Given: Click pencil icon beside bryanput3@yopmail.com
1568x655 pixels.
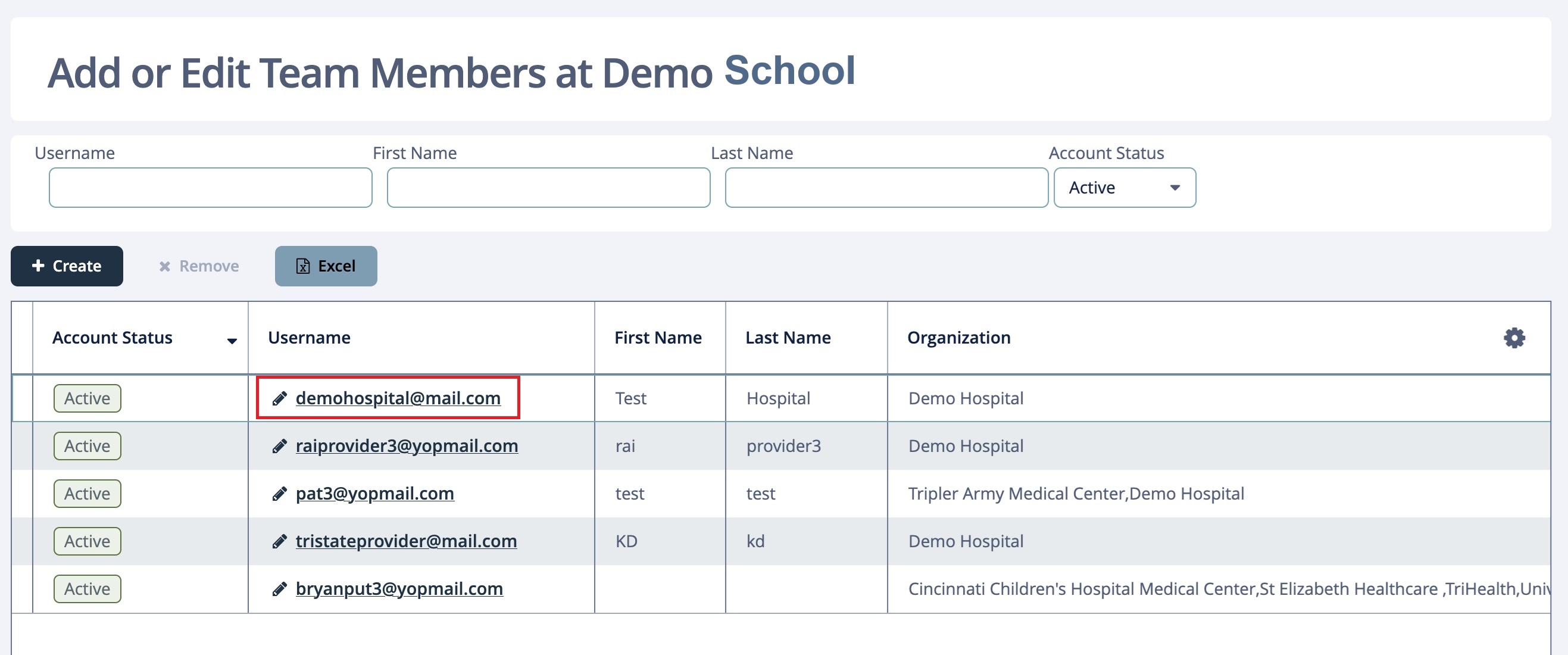Looking at the screenshot, I should (279, 589).
